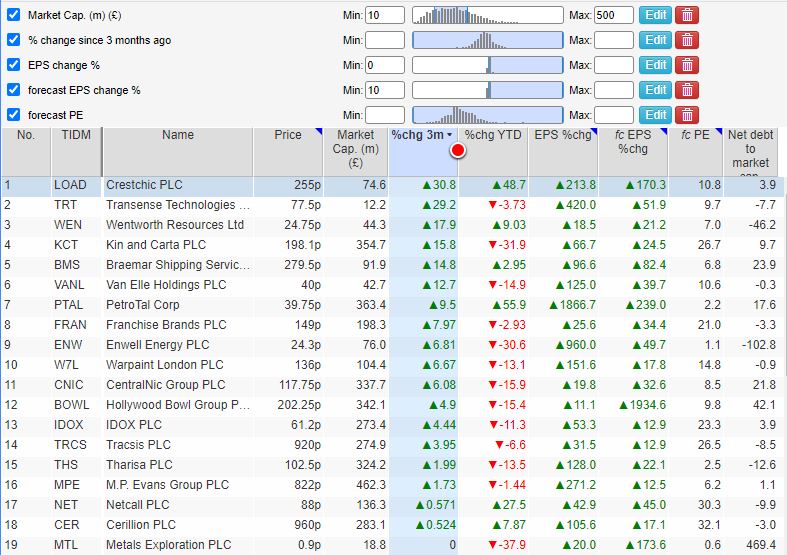The height and width of the screenshot is (555, 787).
Task: Sort by the %chg YTD column header
Action: click(493, 151)
